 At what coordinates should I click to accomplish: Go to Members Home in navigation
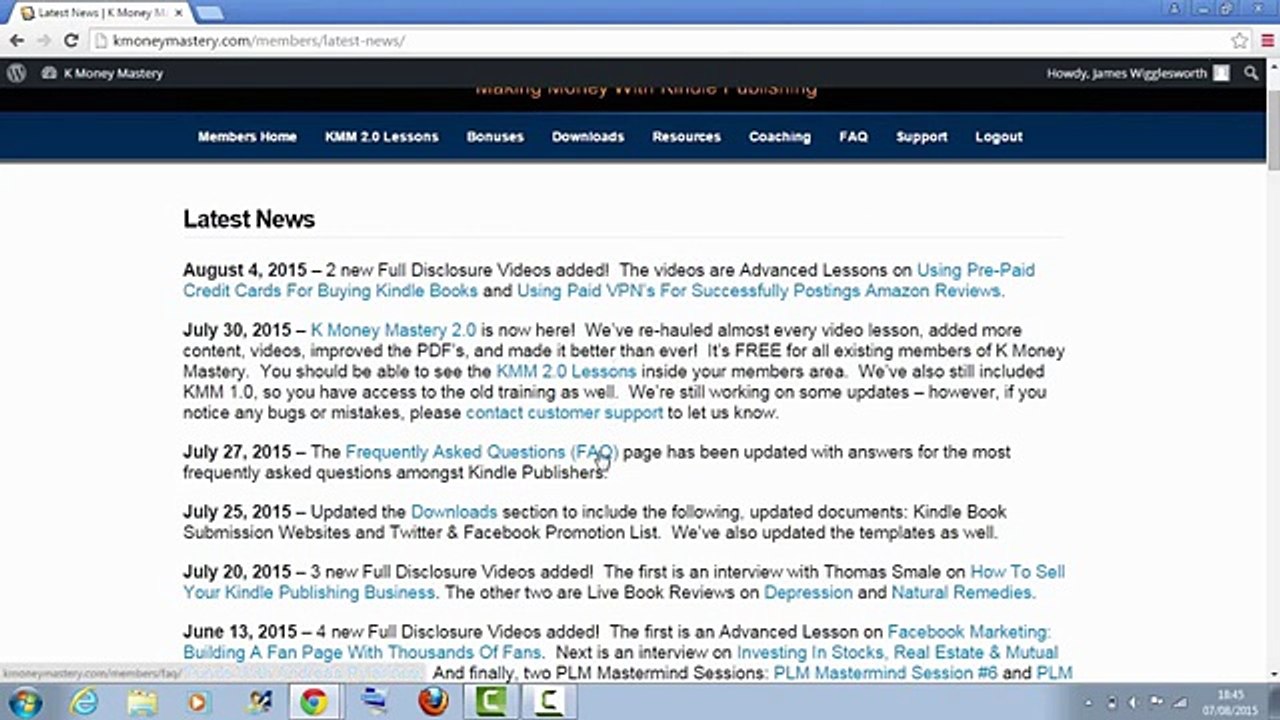pyautogui.click(x=247, y=136)
